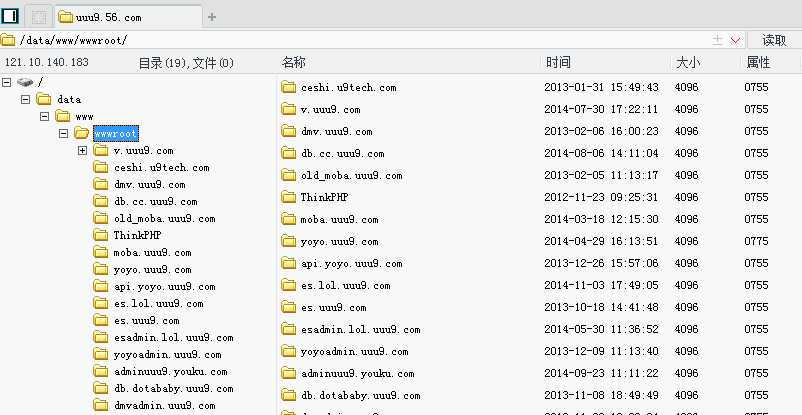Select list entry named moba.uuu9.com

click(x=340, y=220)
